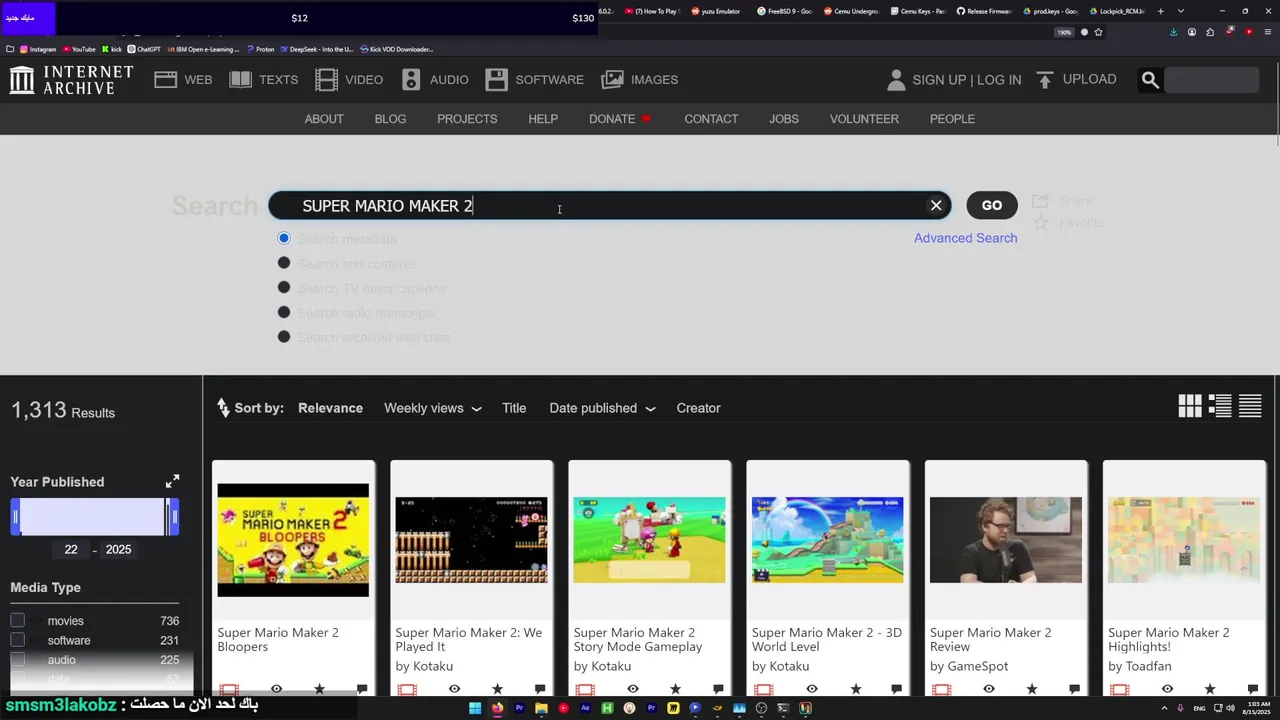Clear the search box with X icon
The width and height of the screenshot is (1280, 720).
click(x=936, y=205)
